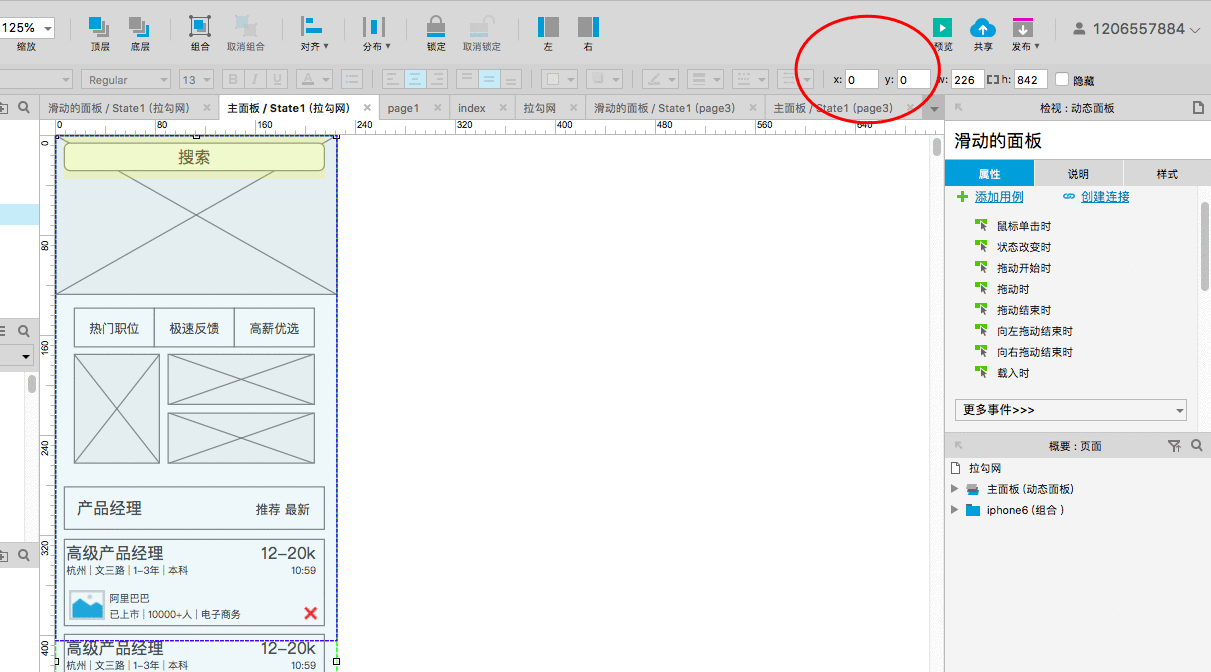The image size is (1211, 672).
Task: Close the index tab
Action: [503, 108]
